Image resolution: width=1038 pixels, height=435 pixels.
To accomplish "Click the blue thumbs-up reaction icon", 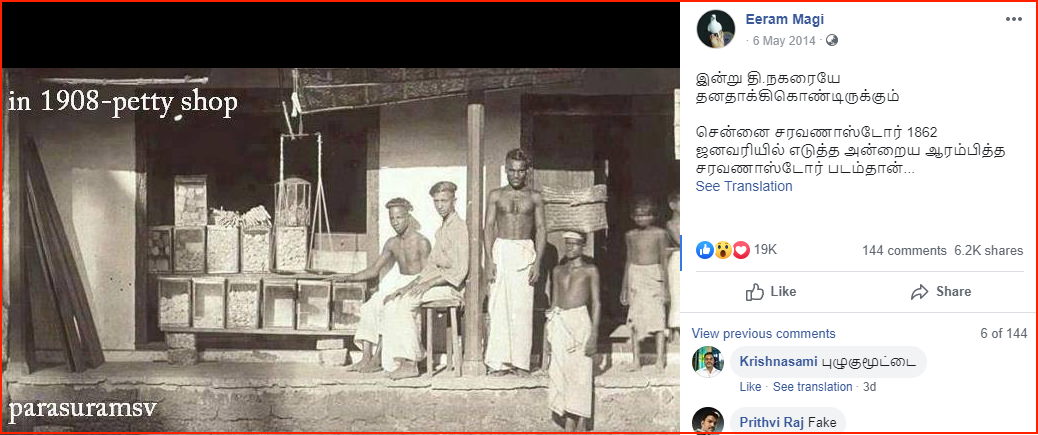I will tap(705, 250).
